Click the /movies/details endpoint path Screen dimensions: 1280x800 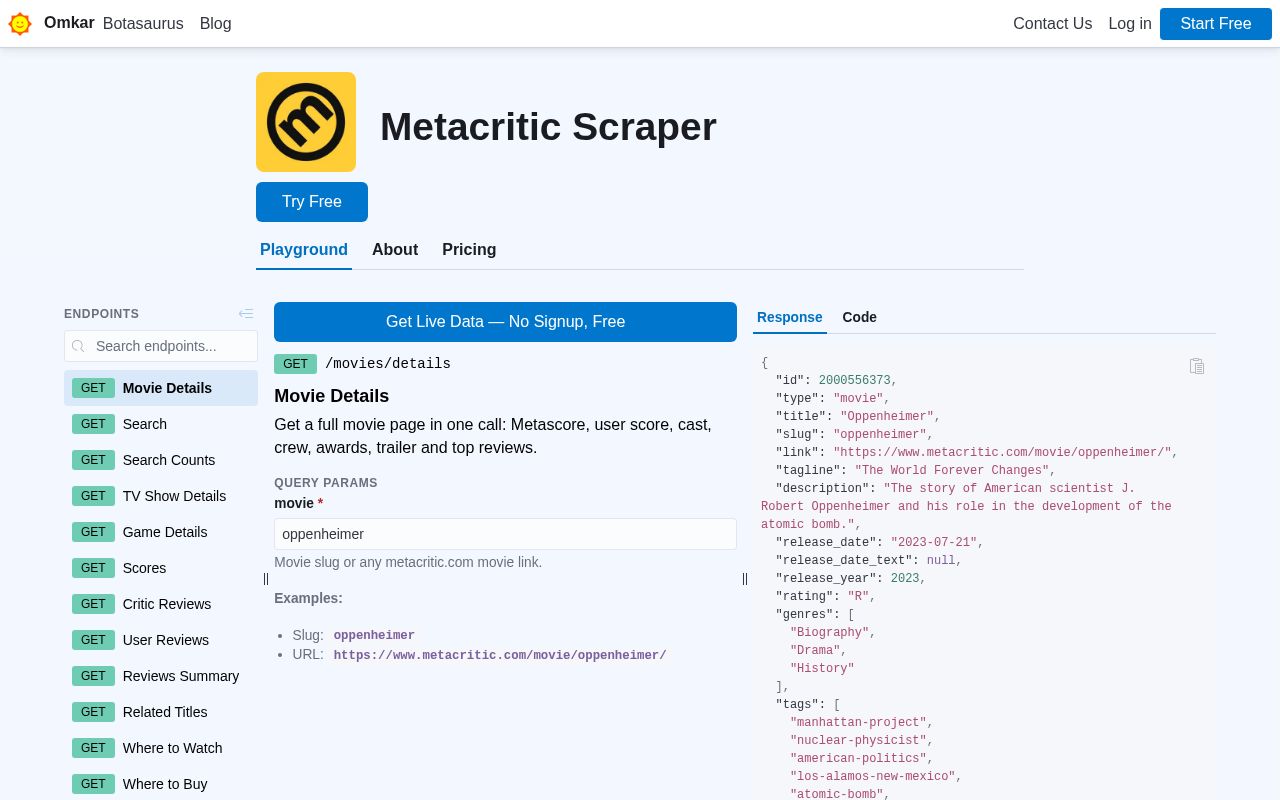(x=388, y=364)
